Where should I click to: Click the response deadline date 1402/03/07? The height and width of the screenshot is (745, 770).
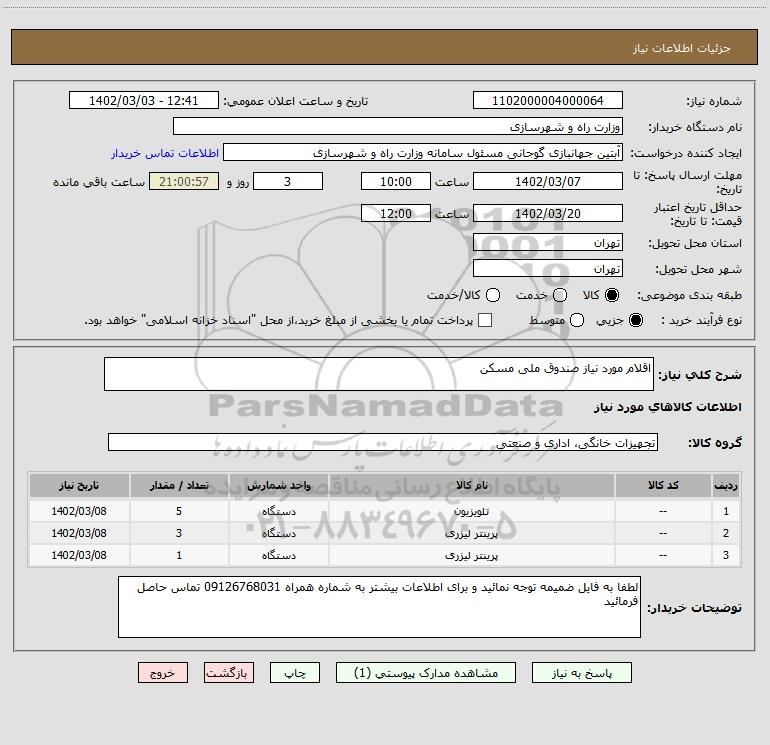click(548, 182)
